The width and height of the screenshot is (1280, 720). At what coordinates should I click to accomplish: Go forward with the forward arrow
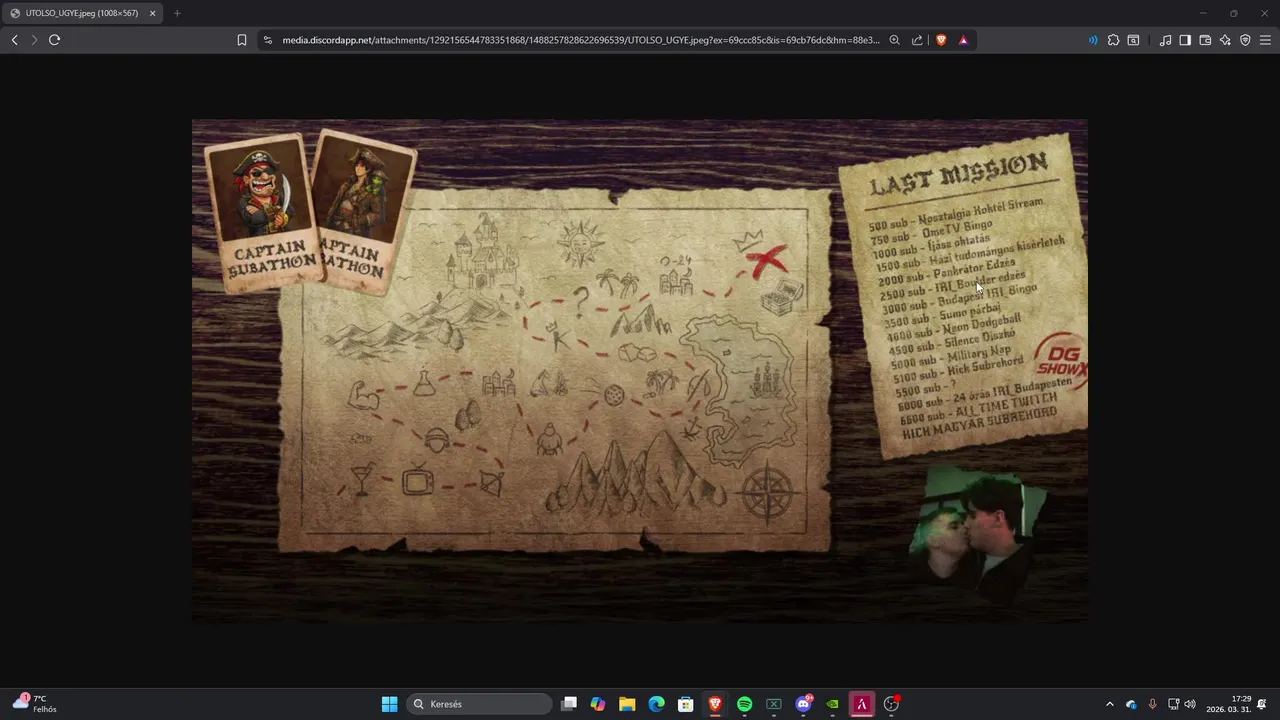click(34, 40)
